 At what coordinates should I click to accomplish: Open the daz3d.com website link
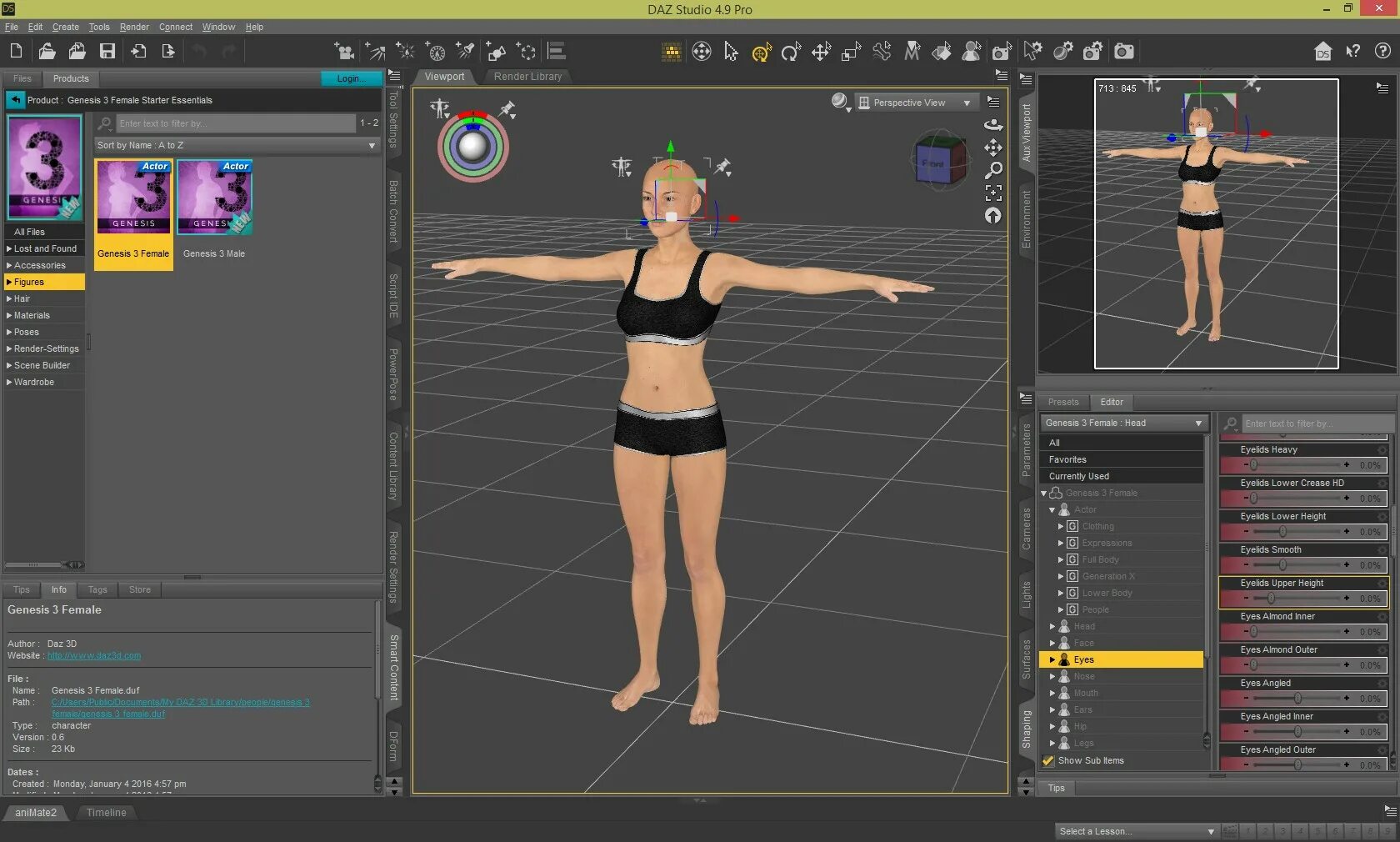pyautogui.click(x=94, y=655)
